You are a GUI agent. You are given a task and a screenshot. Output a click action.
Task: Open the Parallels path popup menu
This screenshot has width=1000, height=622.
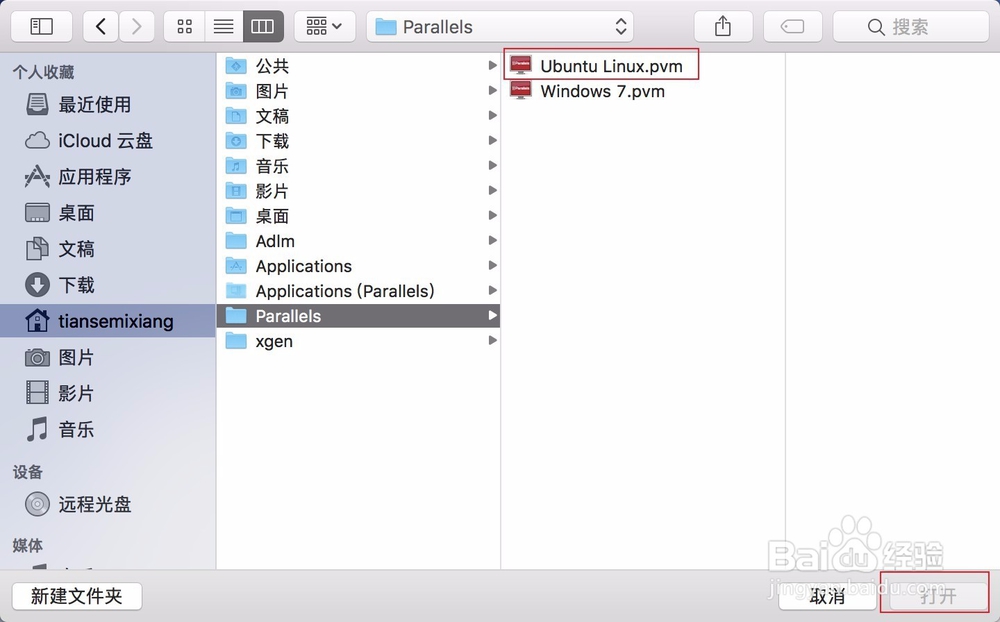pyautogui.click(x=500, y=26)
